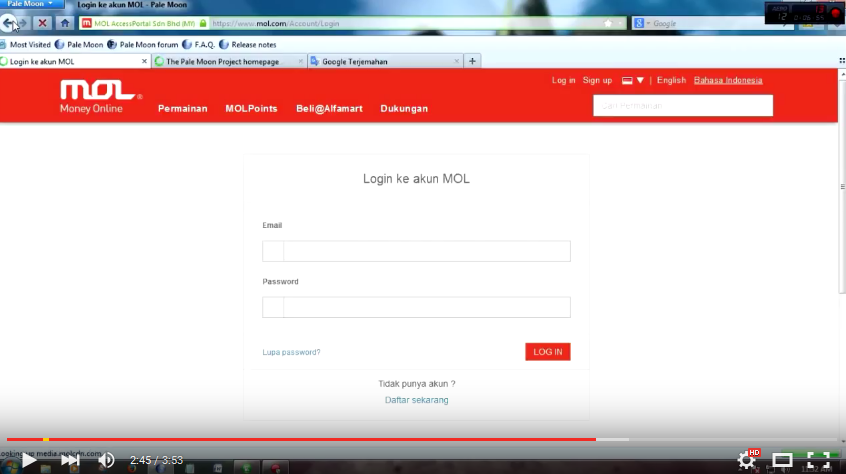Click the Sign up header link
Screen dimensions: 846x474
click(x=597, y=80)
